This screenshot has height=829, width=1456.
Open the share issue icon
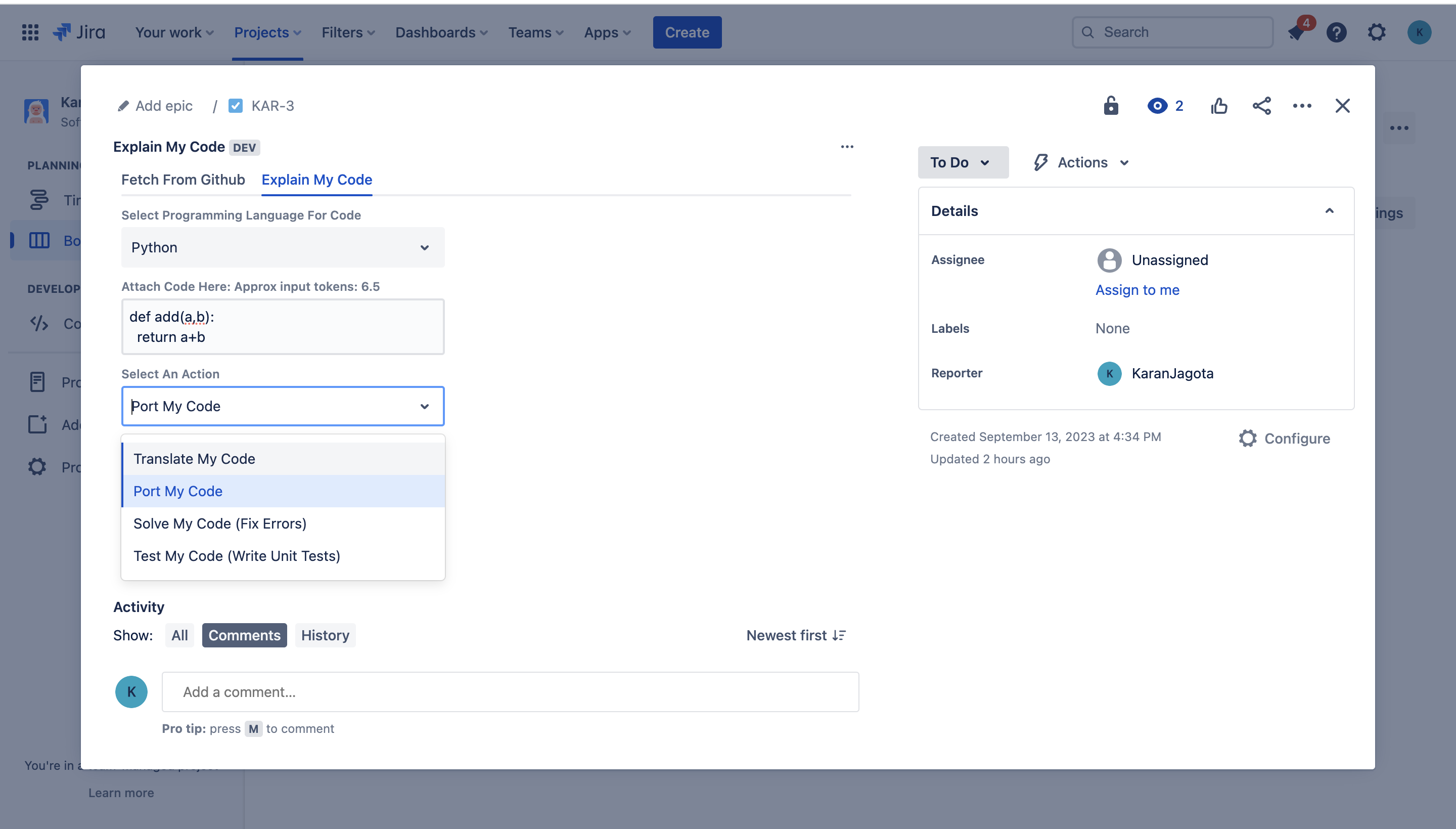pyautogui.click(x=1261, y=105)
